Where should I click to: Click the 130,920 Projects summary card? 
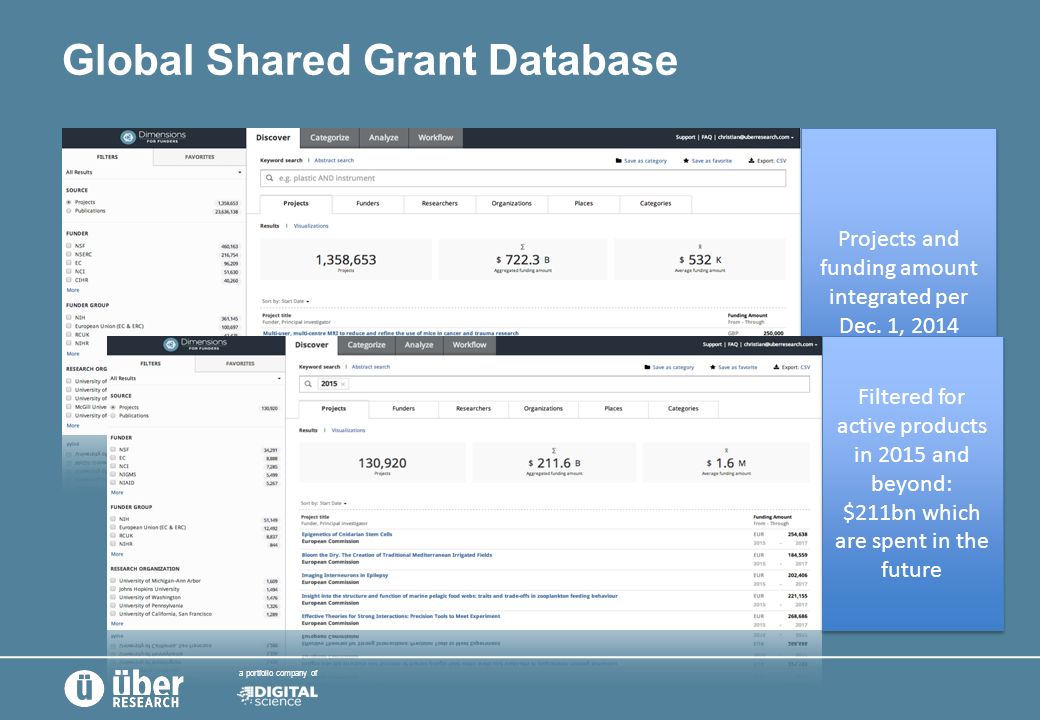point(382,463)
